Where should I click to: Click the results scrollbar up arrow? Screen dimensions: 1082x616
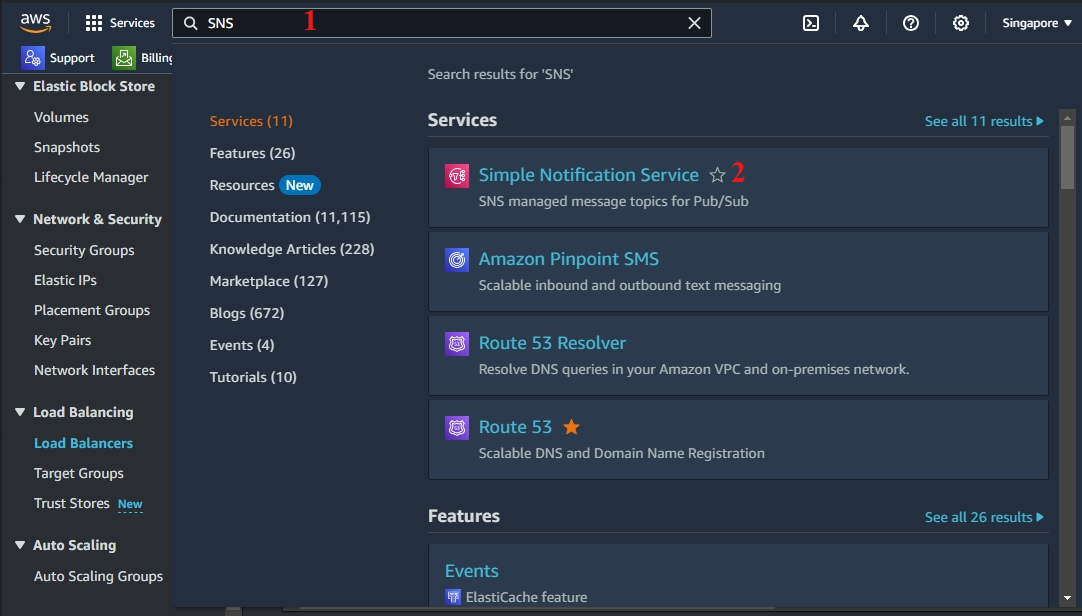[1068, 118]
